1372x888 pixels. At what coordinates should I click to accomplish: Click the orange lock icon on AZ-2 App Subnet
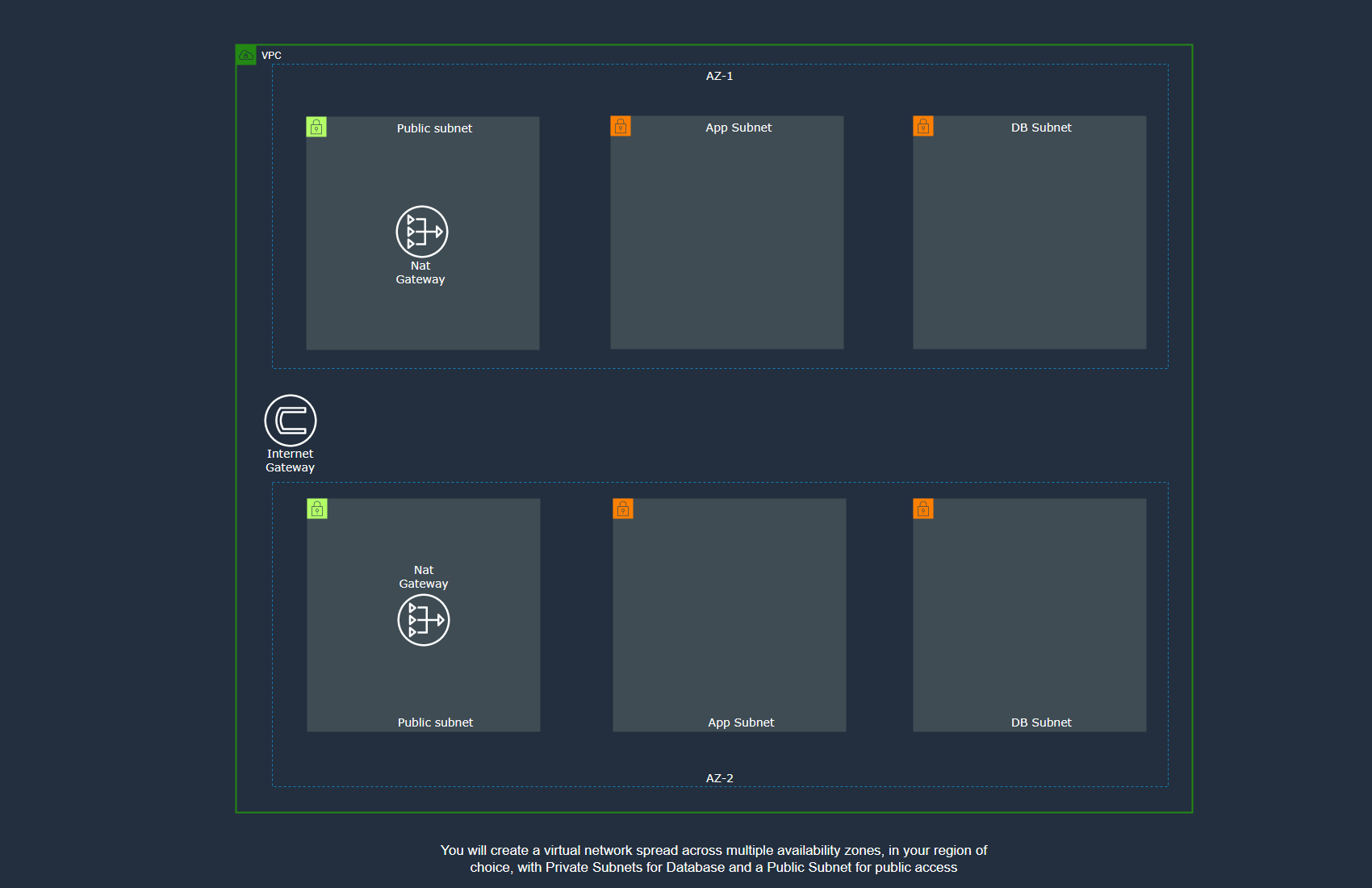(x=623, y=509)
